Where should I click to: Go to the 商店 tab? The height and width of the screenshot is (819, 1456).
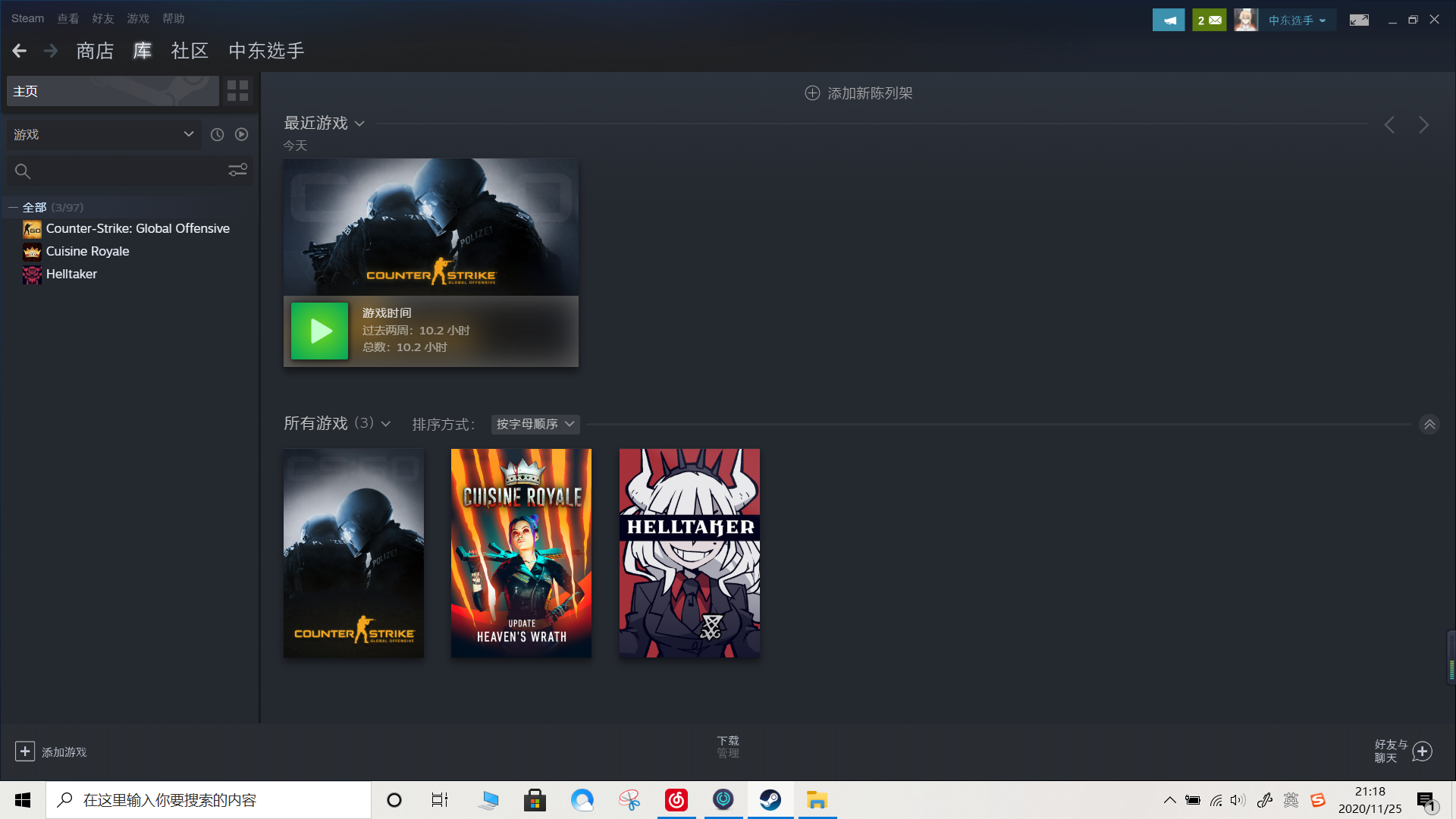95,51
